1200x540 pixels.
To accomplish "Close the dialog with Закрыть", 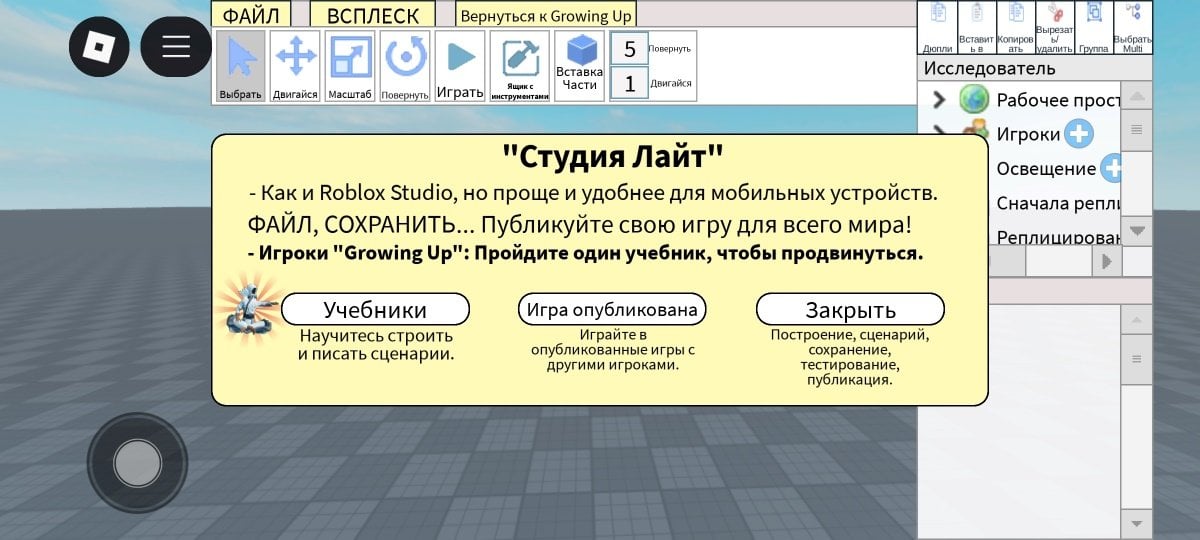I will click(x=850, y=309).
